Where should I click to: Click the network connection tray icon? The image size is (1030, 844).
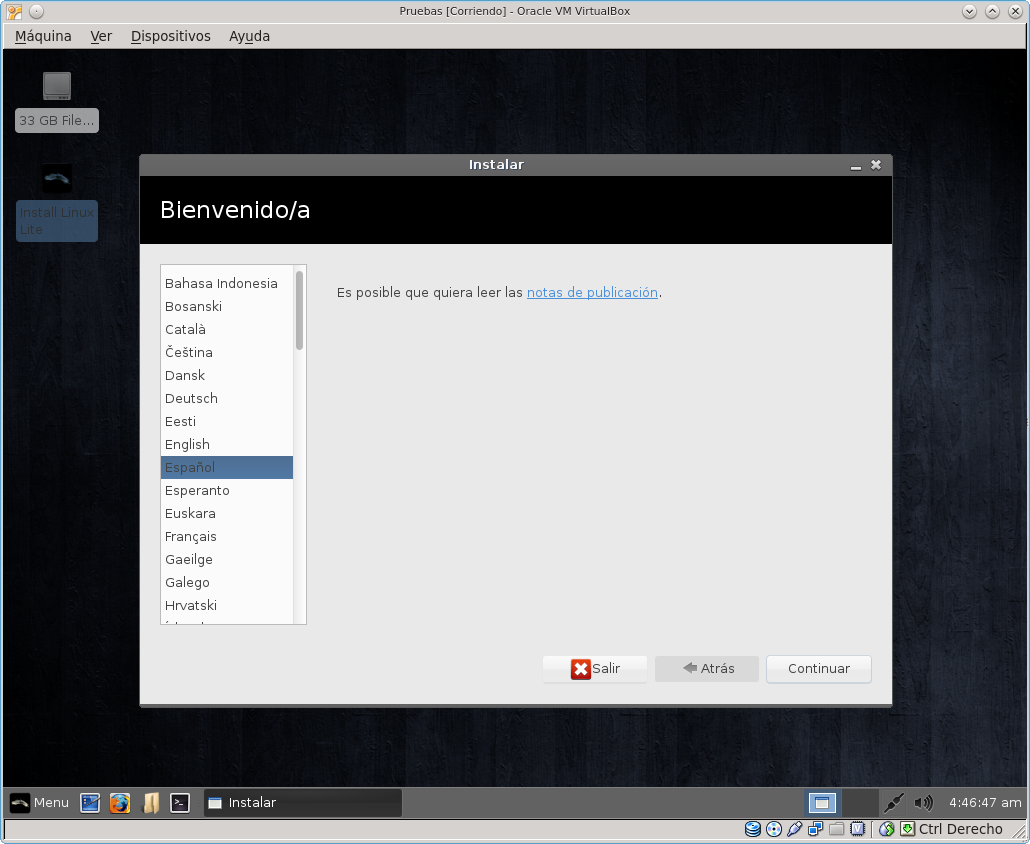894,802
